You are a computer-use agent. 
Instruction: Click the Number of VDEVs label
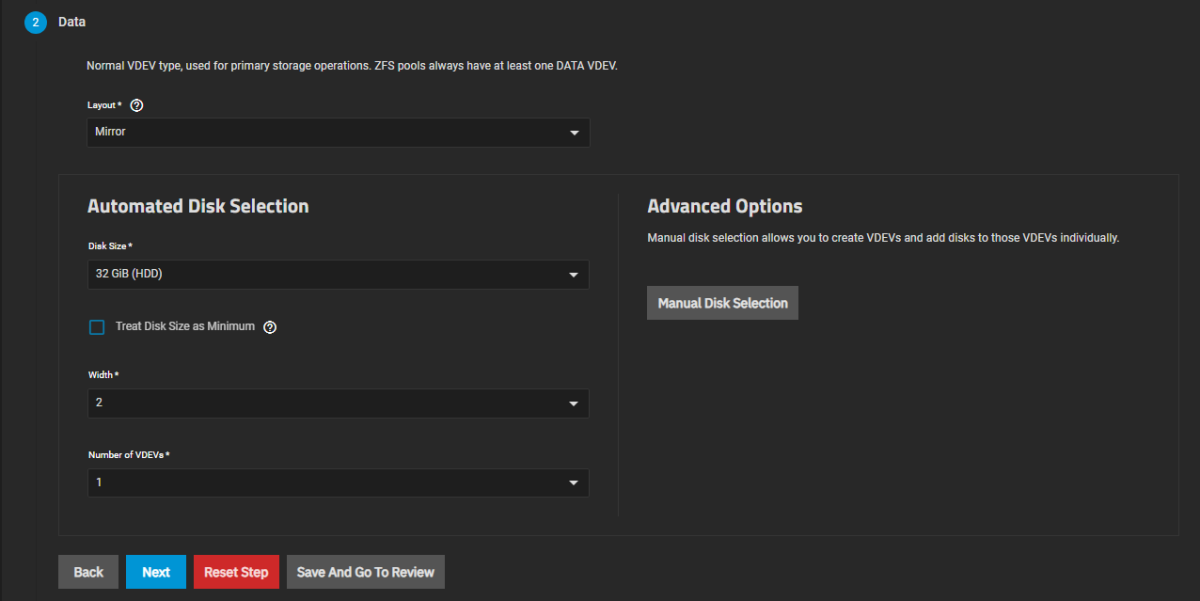pyautogui.click(x=129, y=455)
